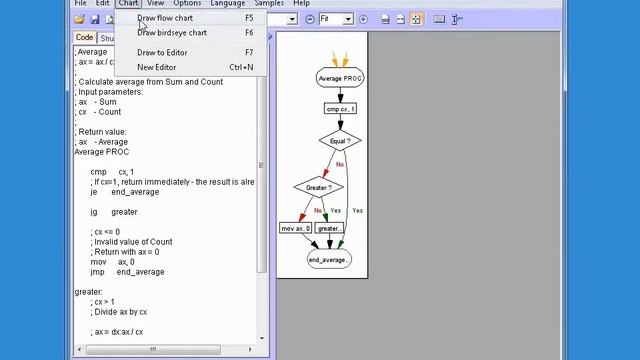640x360 pixels.
Task: Click the cmp cx, 1 flowchart box
Action: [340, 109]
